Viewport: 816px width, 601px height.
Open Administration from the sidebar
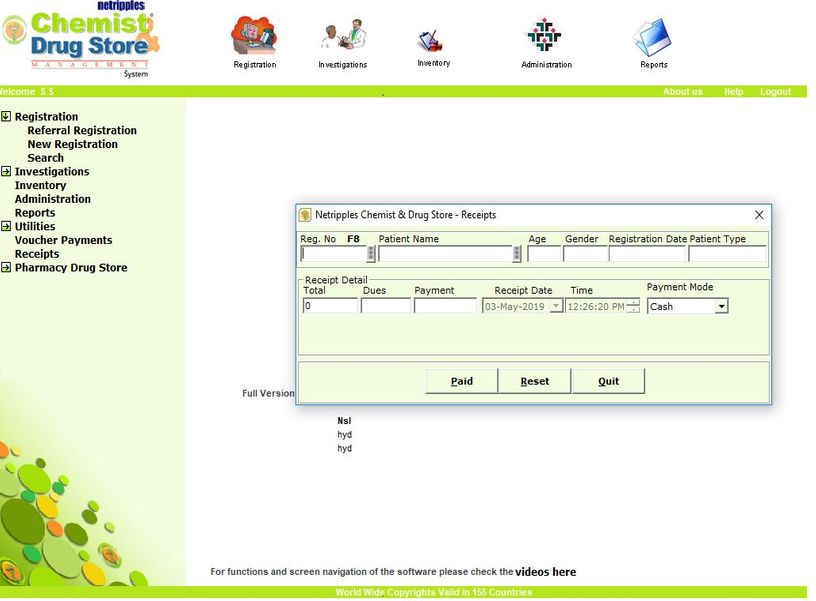point(53,199)
